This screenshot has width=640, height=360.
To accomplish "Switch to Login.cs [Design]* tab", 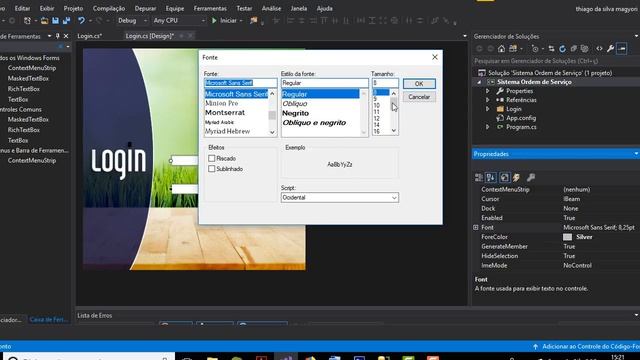I will [x=150, y=36].
